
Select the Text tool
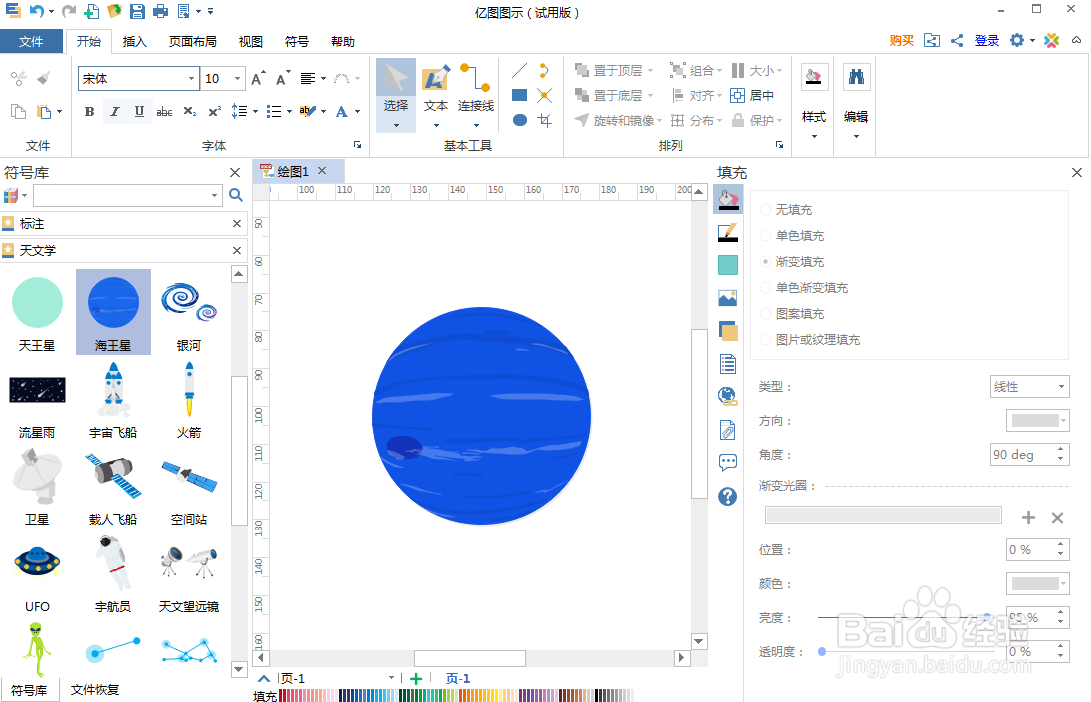[x=436, y=95]
